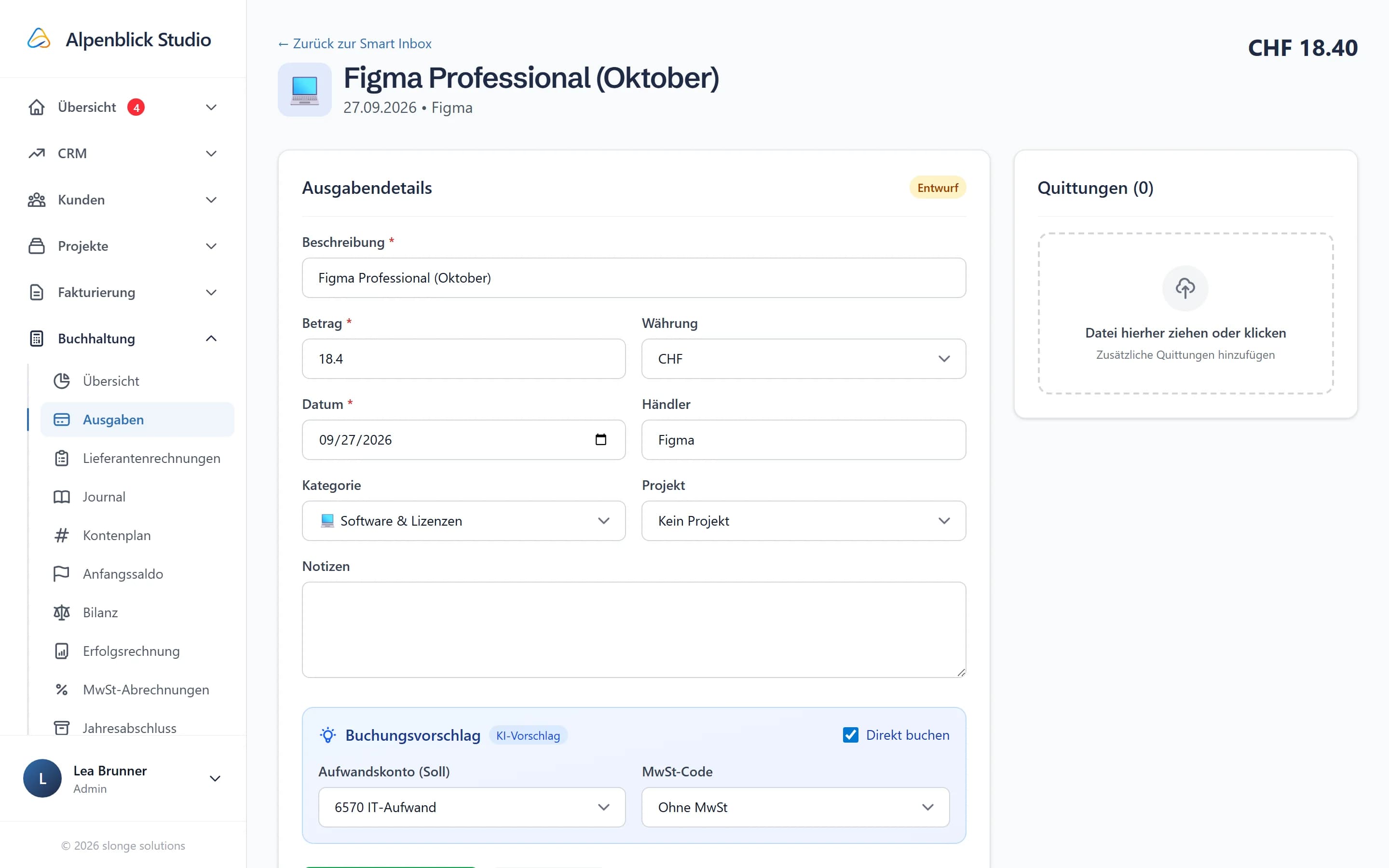Click the Alpenblick Studio logo icon
The width and height of the screenshot is (1389, 868).
[39, 39]
